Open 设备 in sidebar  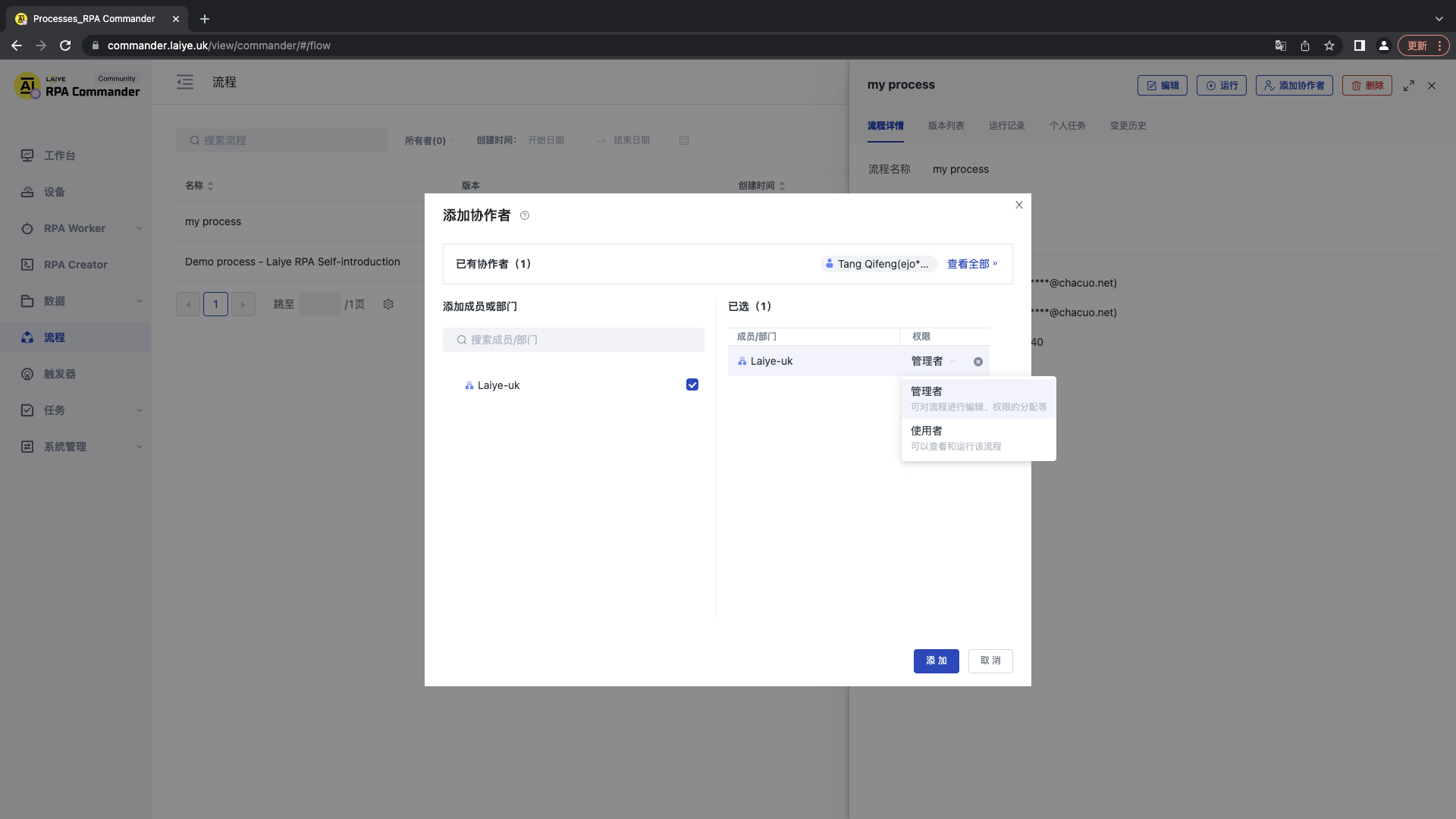point(76,193)
